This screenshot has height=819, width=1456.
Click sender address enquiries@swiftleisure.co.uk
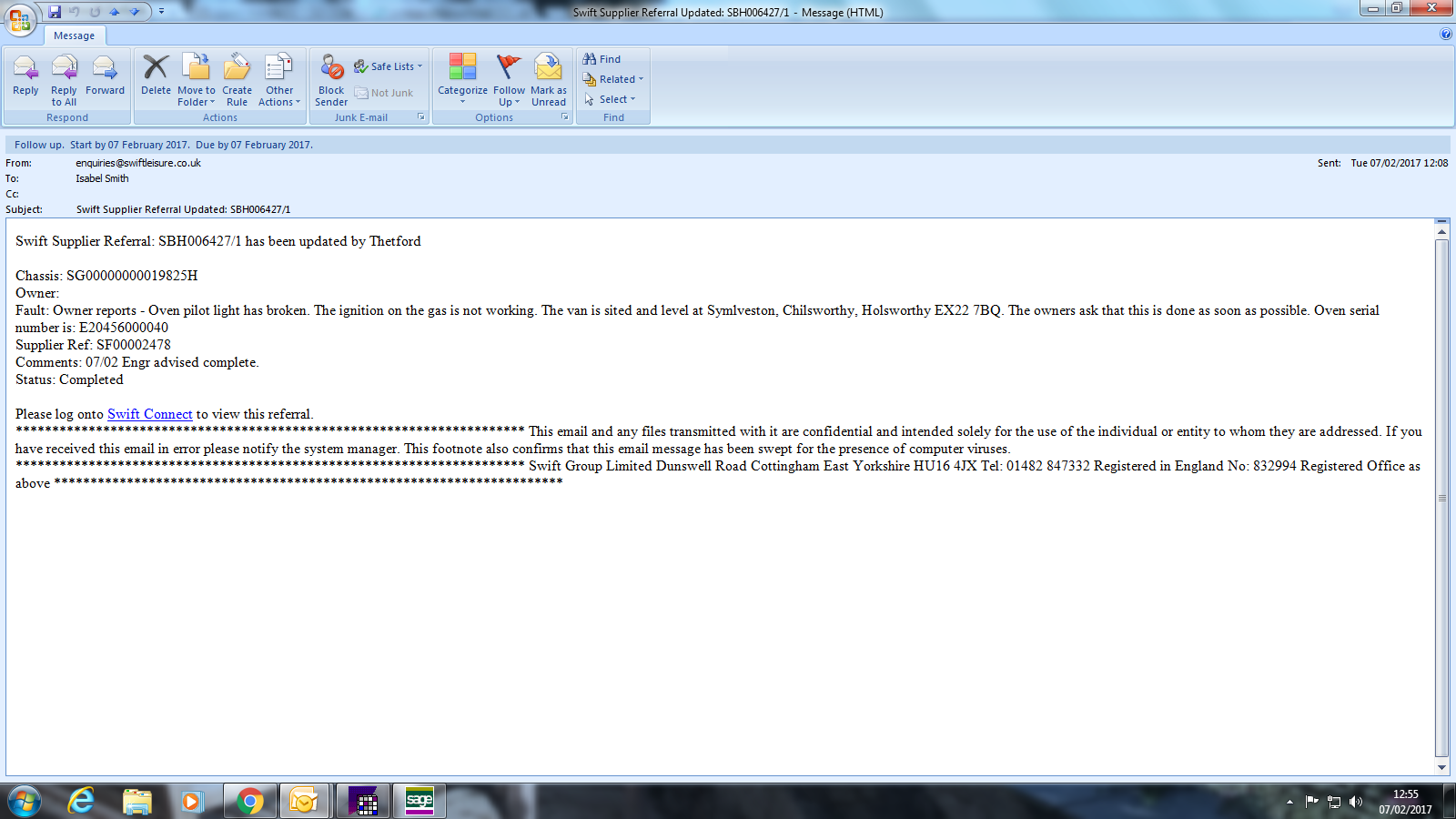pos(138,164)
